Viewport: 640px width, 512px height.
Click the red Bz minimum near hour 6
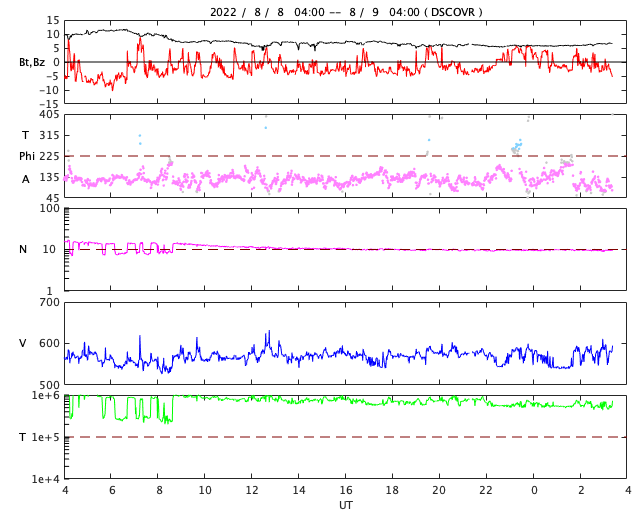pyautogui.click(x=113, y=89)
